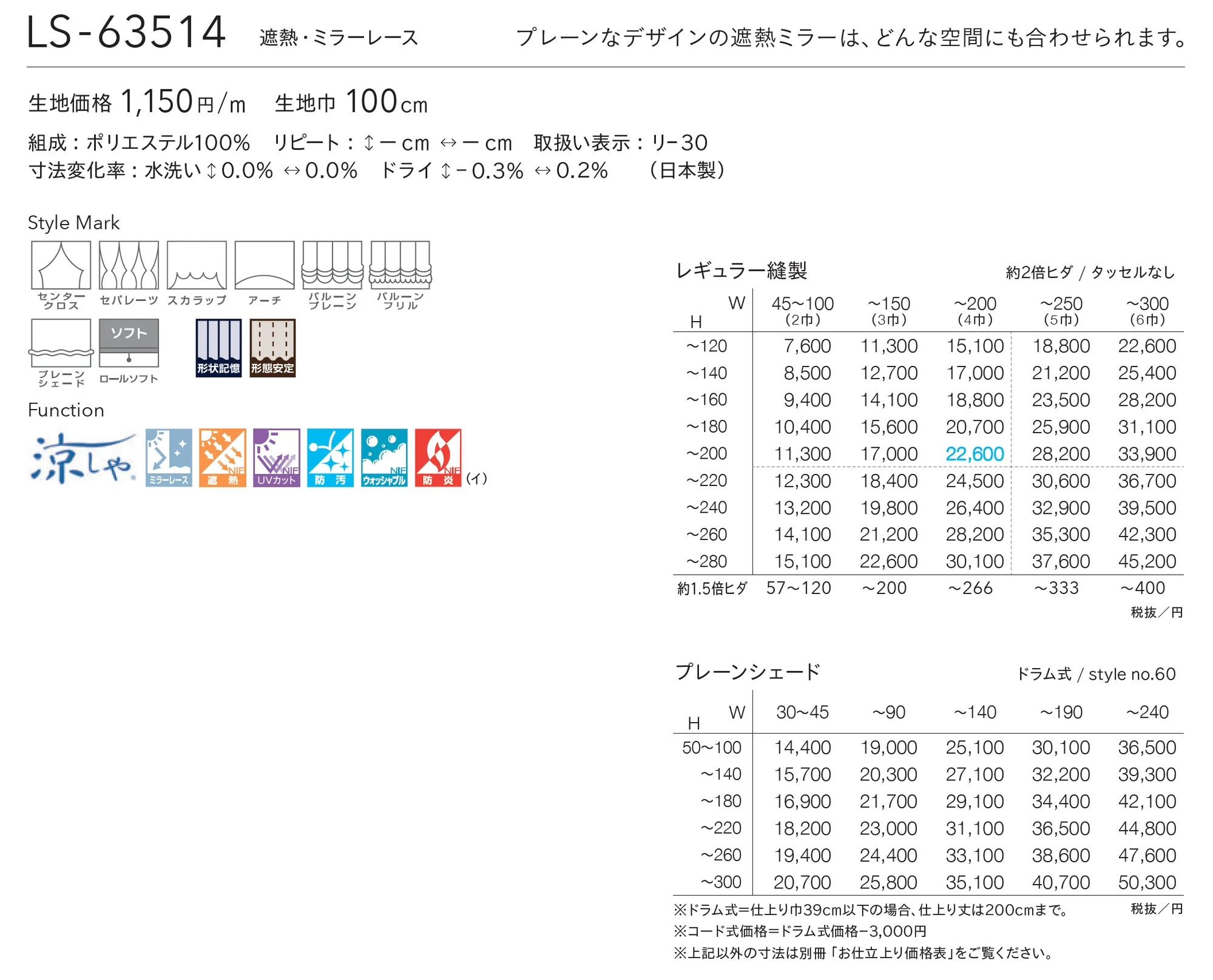This screenshot has width=1213, height=980.
Task: Click the 遮熱・ミラーレース subtitle
Action: click(x=339, y=38)
